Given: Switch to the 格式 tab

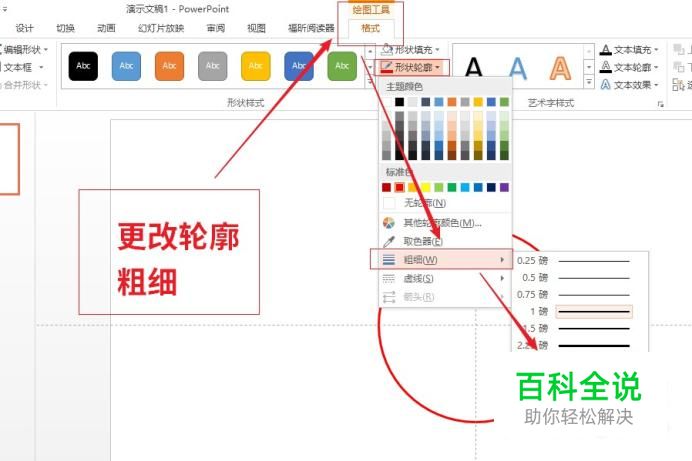Looking at the screenshot, I should click(x=370, y=28).
